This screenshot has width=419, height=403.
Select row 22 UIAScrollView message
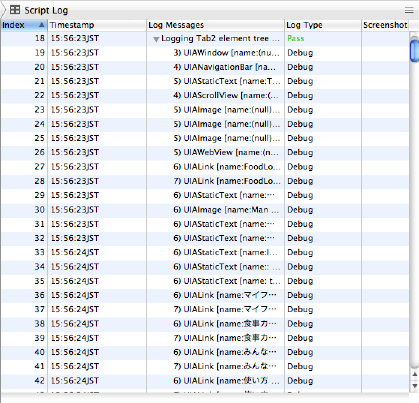click(x=226, y=95)
